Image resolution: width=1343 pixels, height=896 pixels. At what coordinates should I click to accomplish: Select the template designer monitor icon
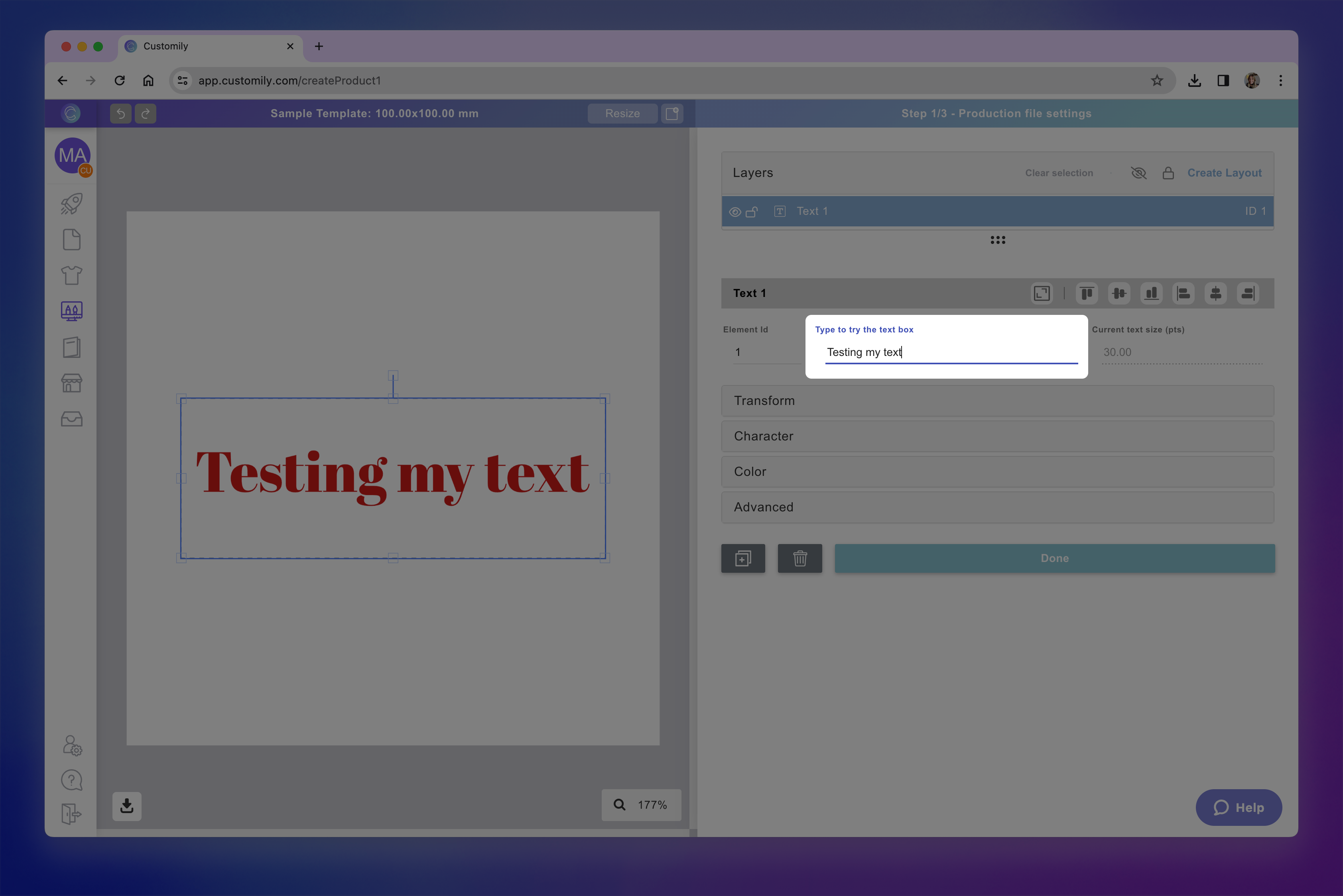coord(71,311)
